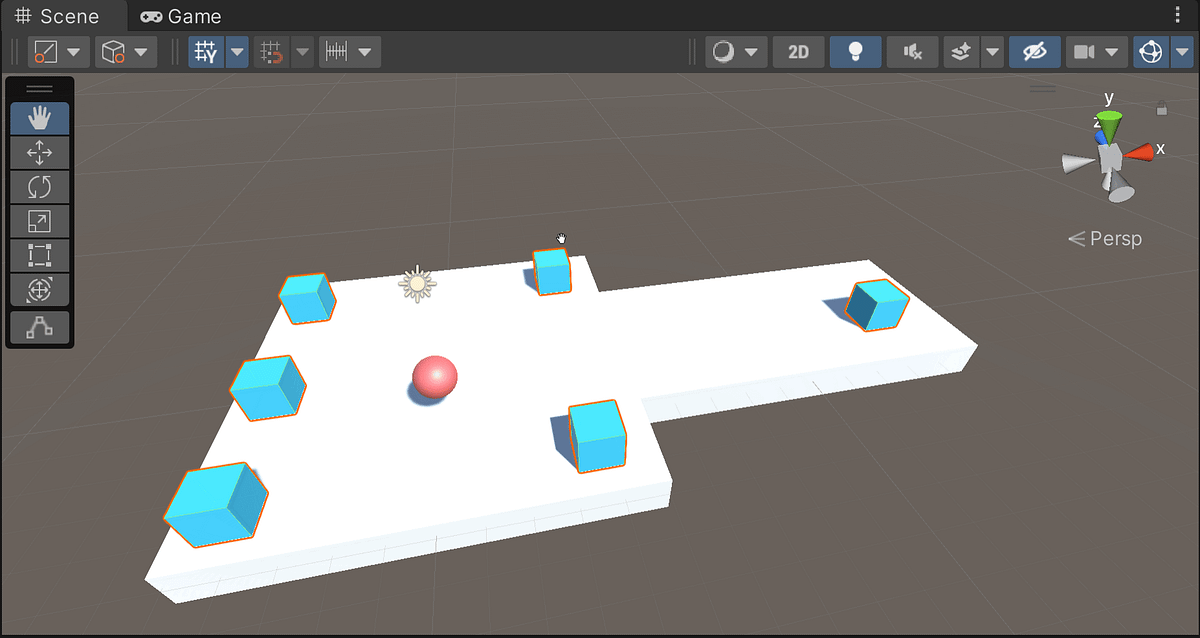Viewport: 1200px width, 638px height.
Task: Select the combined Transform tool
Action: pos(39,289)
